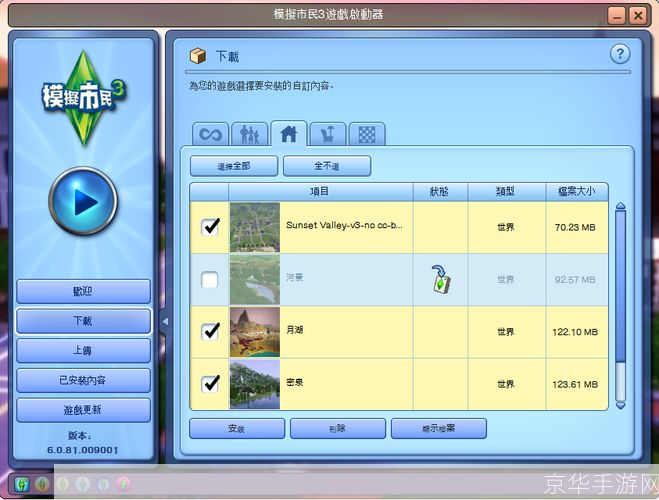Open help with the question mark icon
This screenshot has height=500, width=659.
tap(620, 55)
